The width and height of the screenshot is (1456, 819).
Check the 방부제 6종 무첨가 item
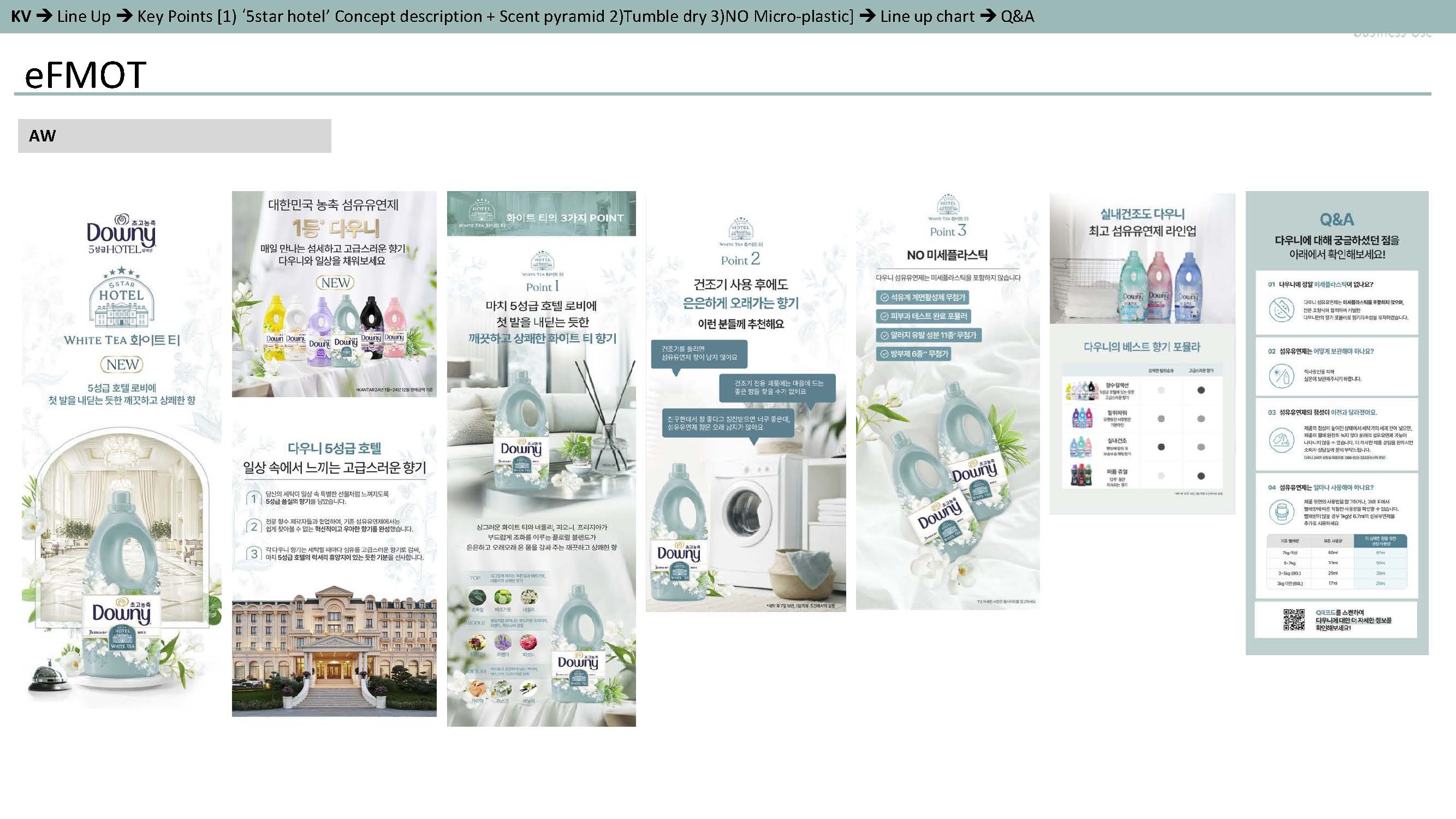(x=914, y=354)
